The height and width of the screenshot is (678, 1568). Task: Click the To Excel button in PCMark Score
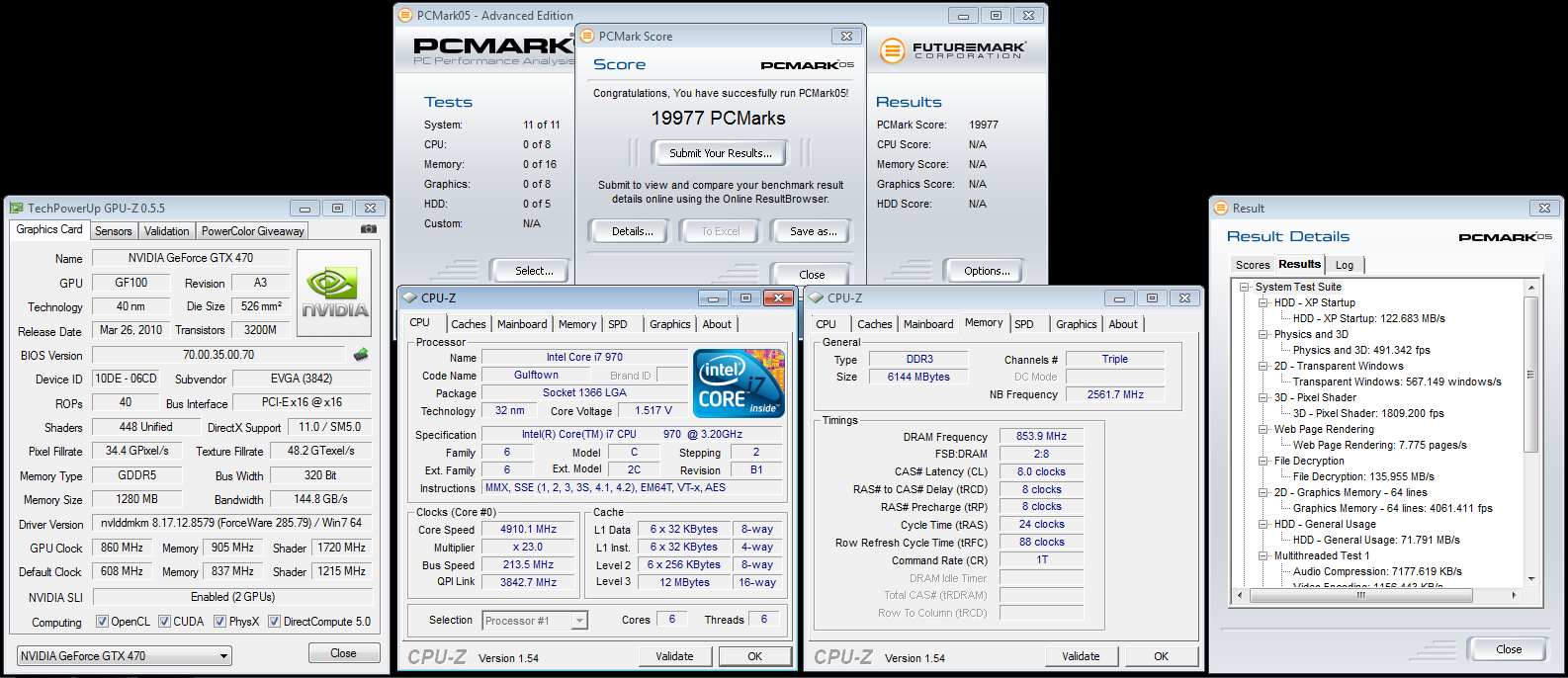[x=720, y=231]
